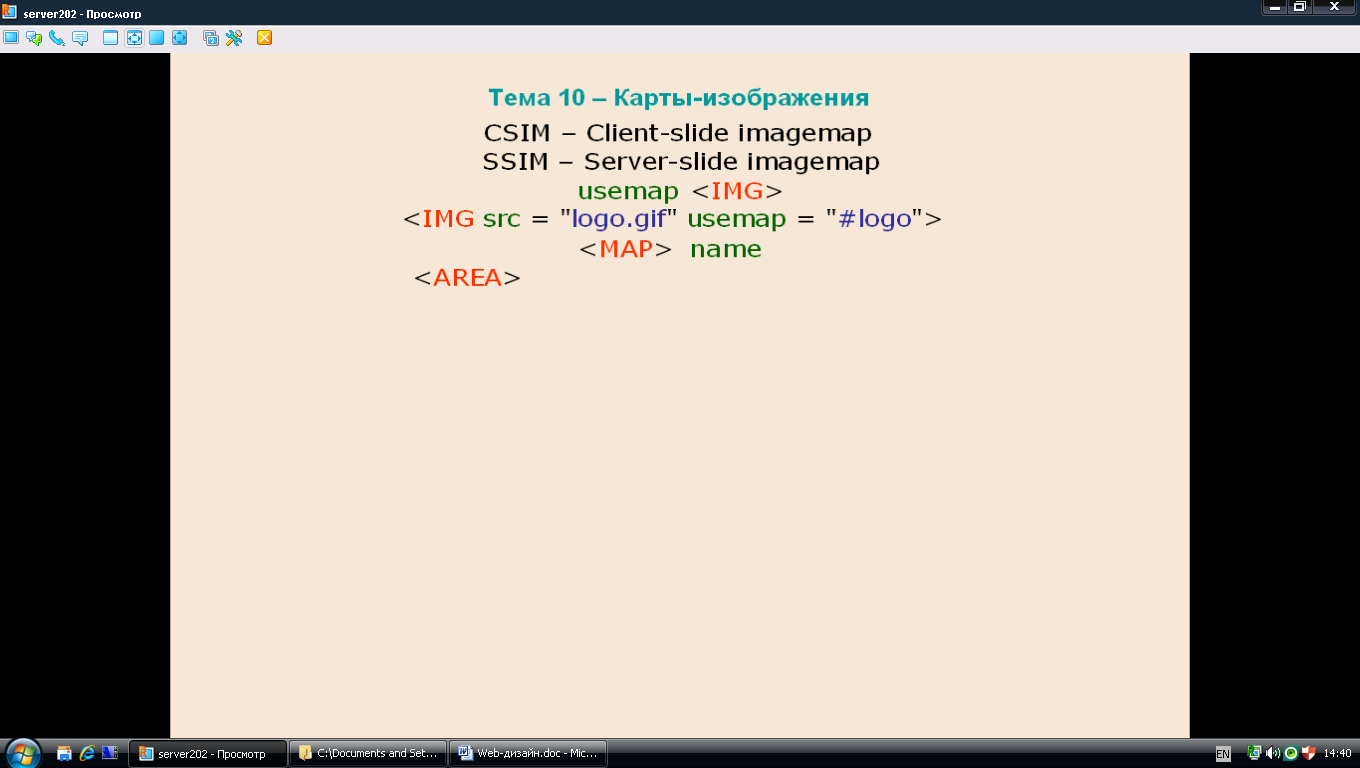Click the line usemap <IMG>
Image resolution: width=1360 pixels, height=768 pixels.
pos(680,191)
